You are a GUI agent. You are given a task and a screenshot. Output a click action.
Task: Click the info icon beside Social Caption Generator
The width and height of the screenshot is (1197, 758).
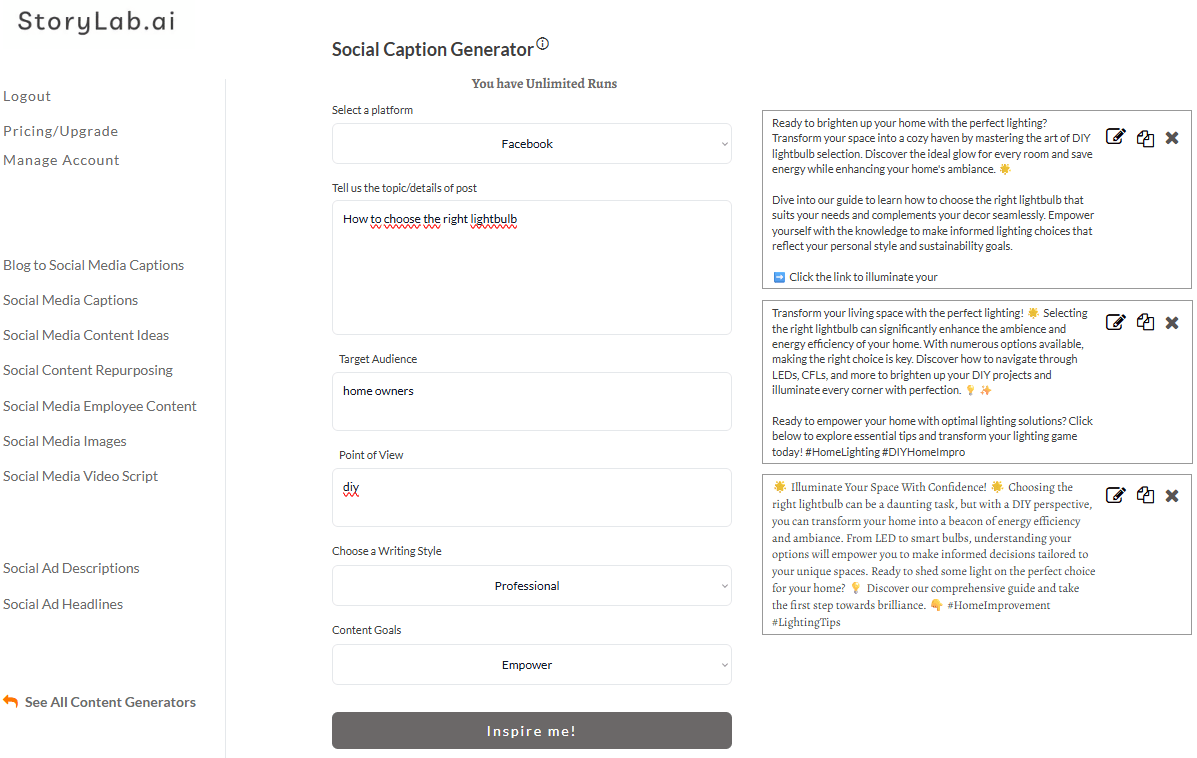click(x=542, y=43)
